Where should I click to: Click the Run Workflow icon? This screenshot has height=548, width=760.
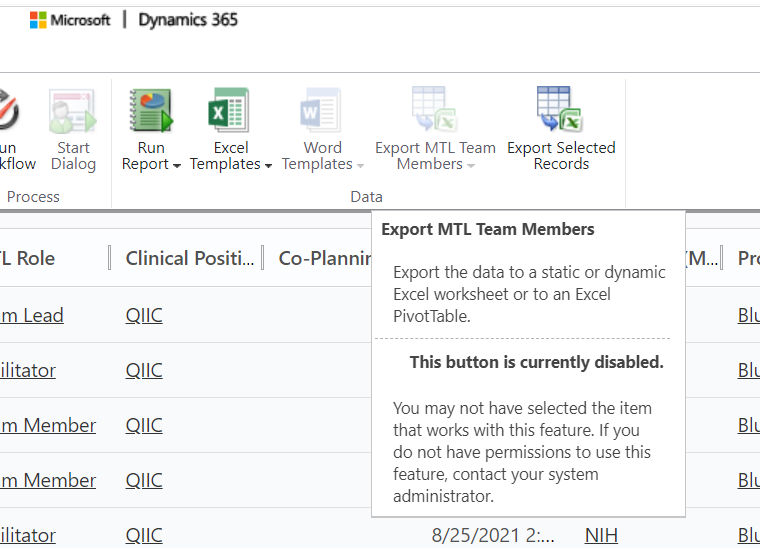pyautogui.click(x=8, y=110)
